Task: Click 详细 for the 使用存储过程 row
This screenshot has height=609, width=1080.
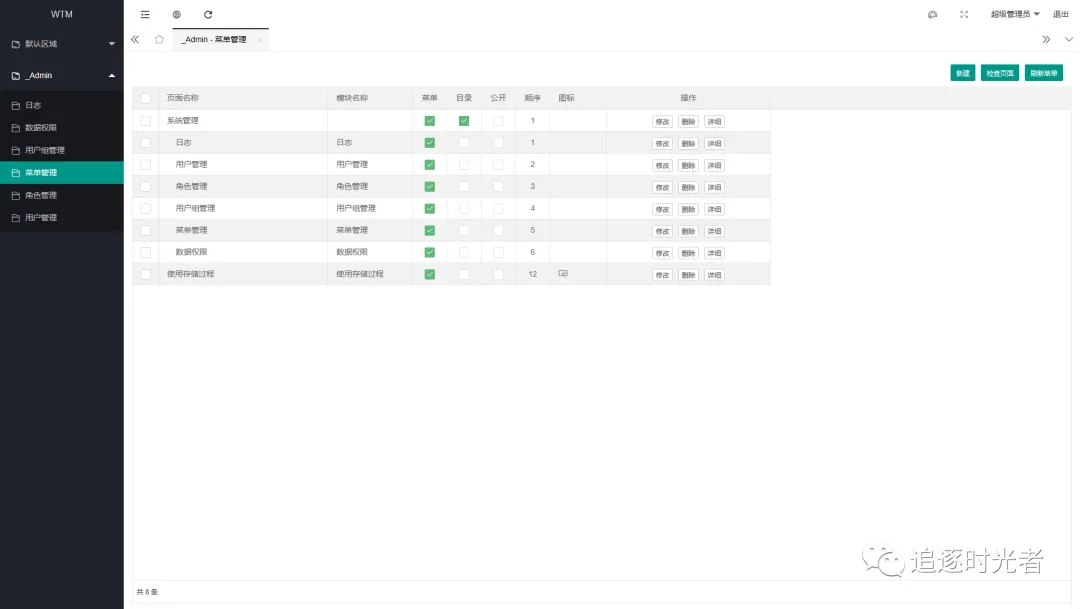Action: 714,275
